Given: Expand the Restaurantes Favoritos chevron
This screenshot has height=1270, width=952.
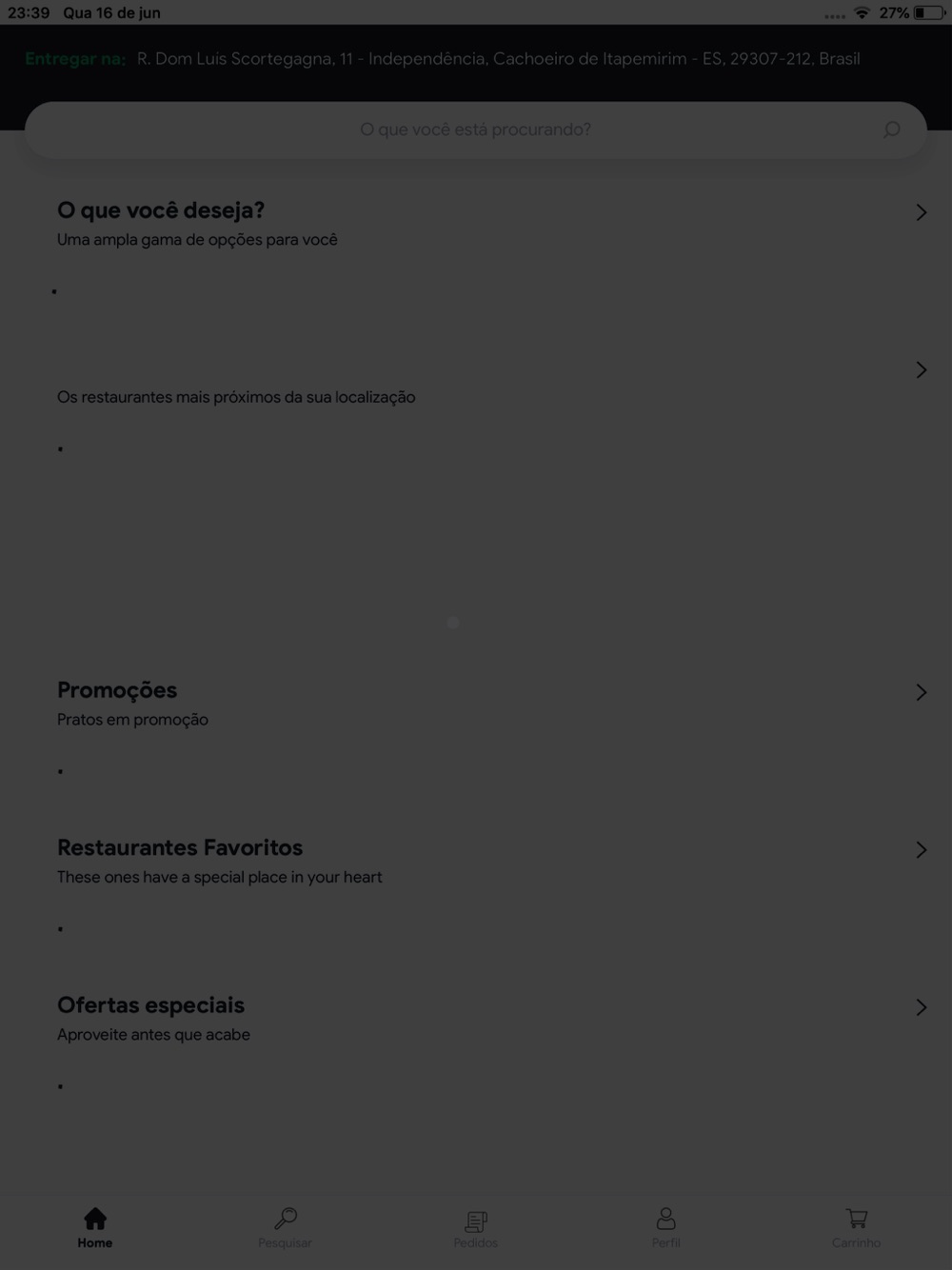Looking at the screenshot, I should click(x=921, y=849).
